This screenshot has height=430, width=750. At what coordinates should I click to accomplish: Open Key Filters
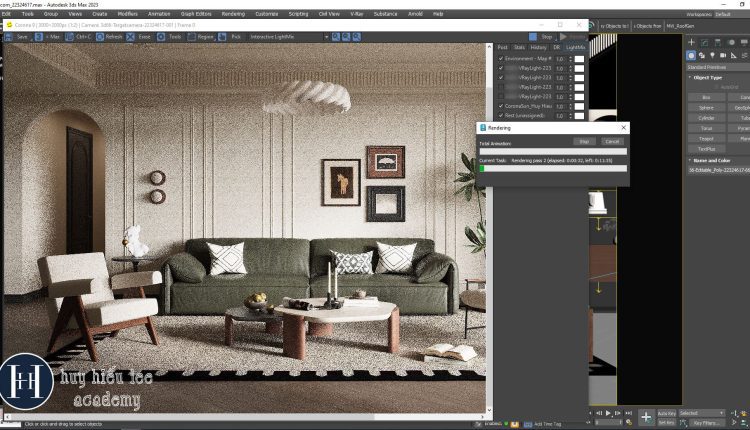[x=706, y=423]
